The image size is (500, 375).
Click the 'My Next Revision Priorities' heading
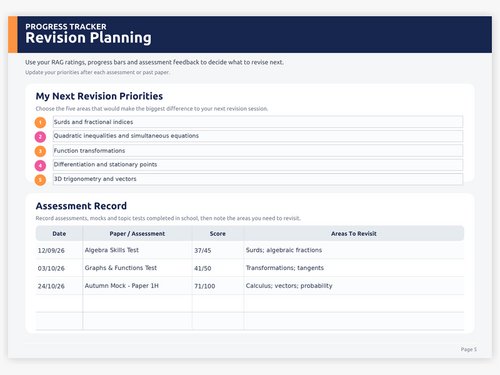click(x=99, y=96)
